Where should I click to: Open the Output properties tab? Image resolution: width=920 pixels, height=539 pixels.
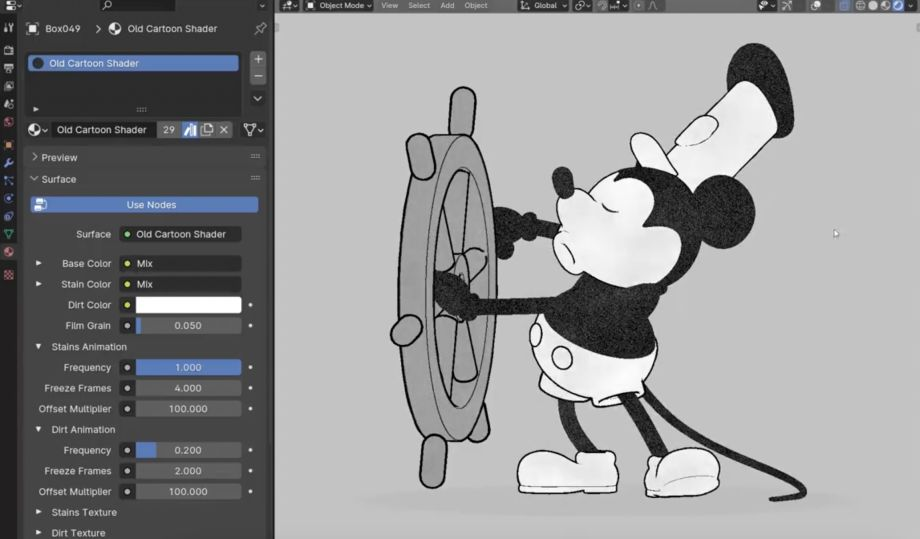(x=9, y=68)
